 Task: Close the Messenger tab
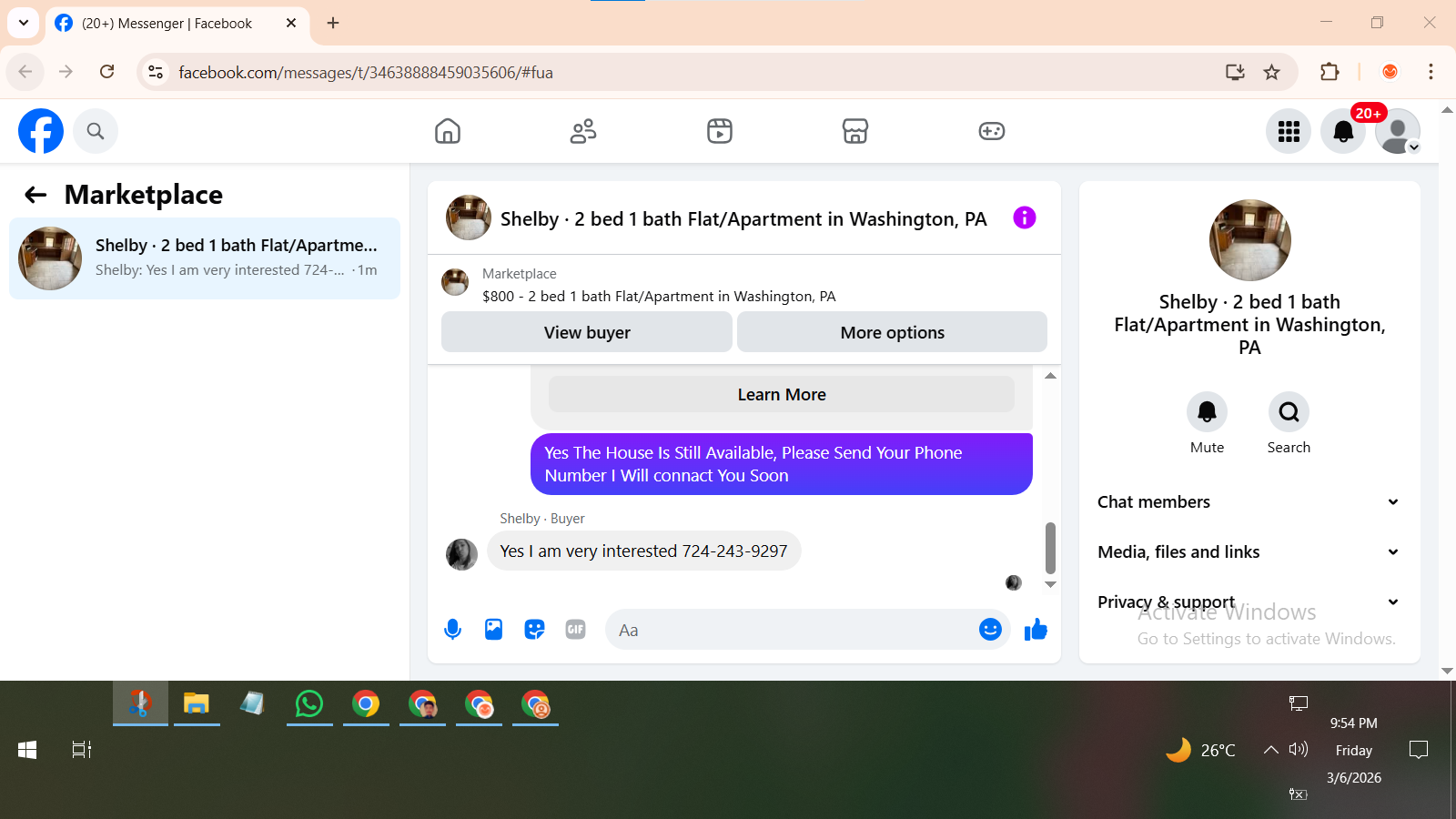click(x=291, y=23)
